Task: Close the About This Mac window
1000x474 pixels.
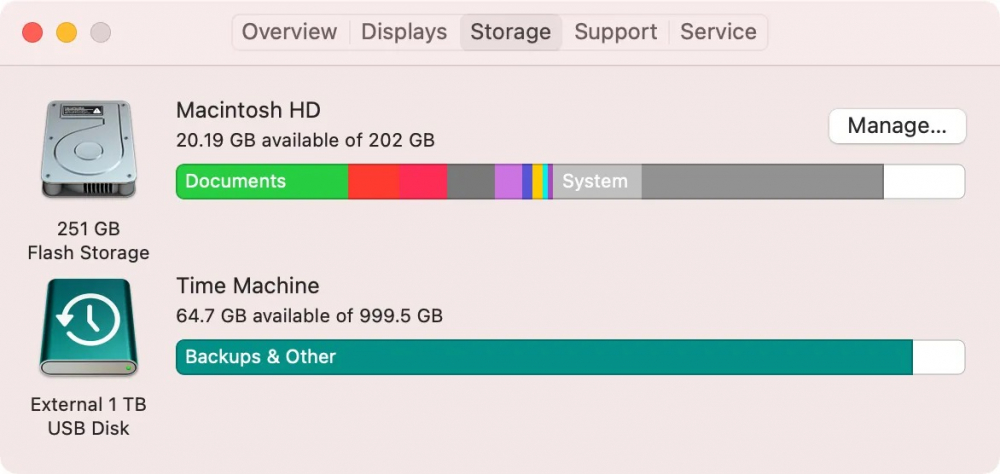Action: 32,32
